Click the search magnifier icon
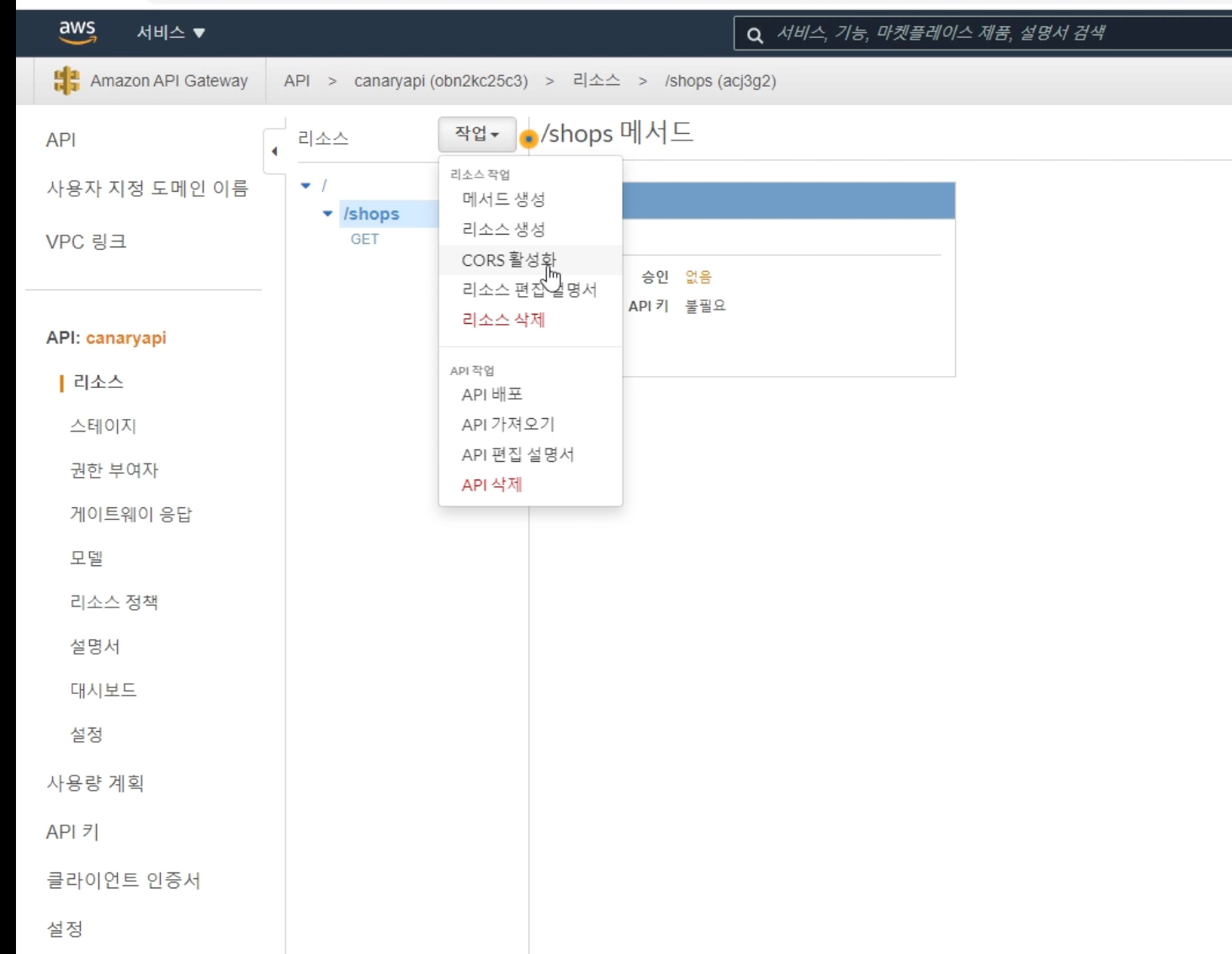The height and width of the screenshot is (954, 1232). 755,34
